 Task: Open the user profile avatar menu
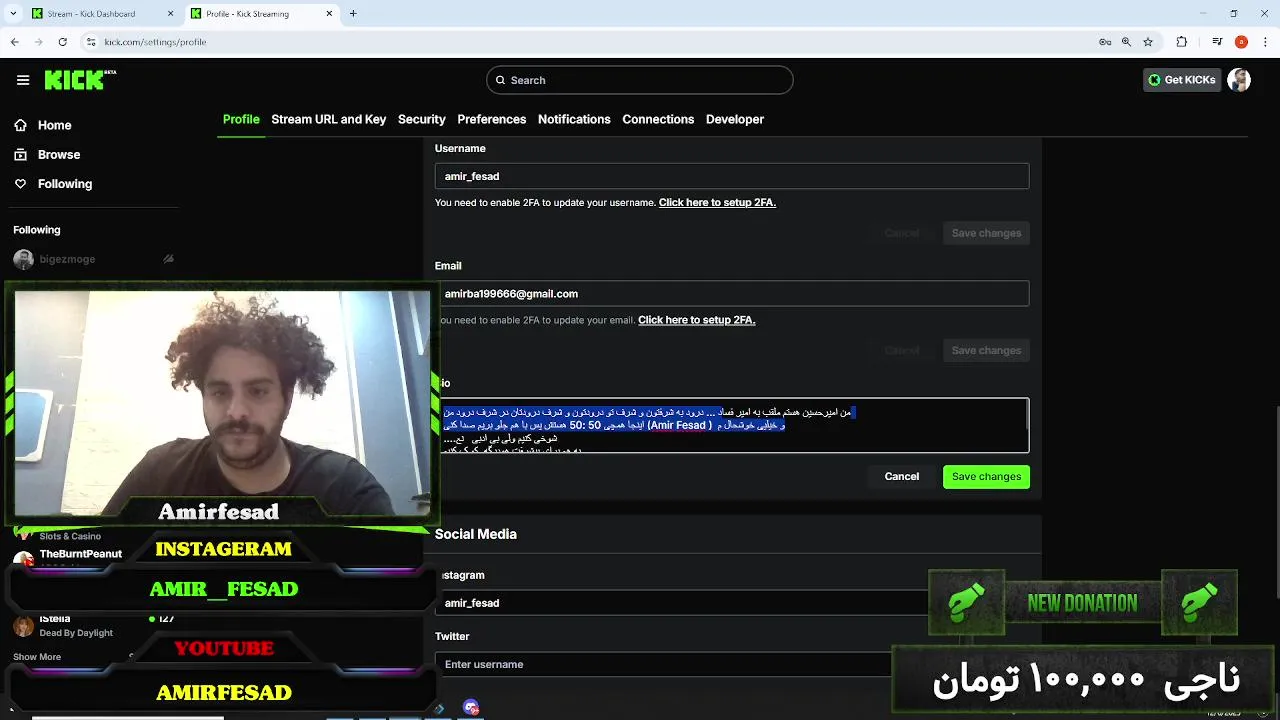point(1239,80)
